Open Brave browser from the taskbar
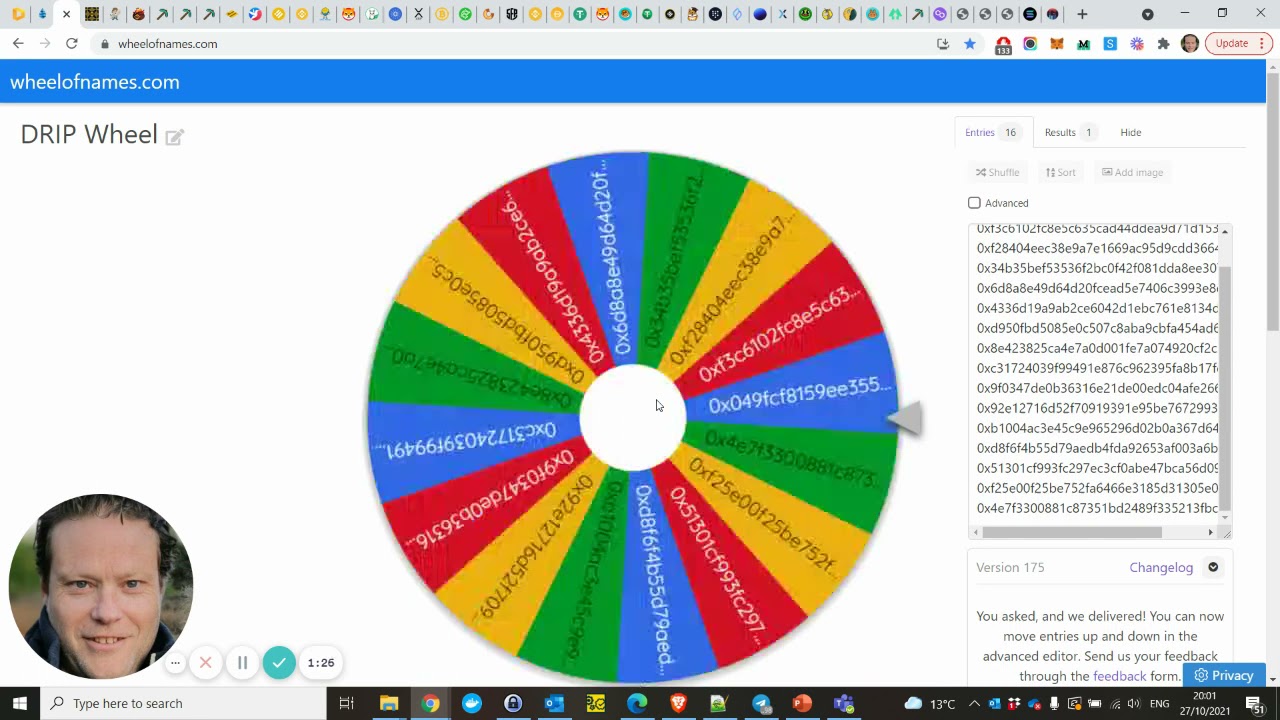The image size is (1280, 720). pyautogui.click(x=678, y=703)
